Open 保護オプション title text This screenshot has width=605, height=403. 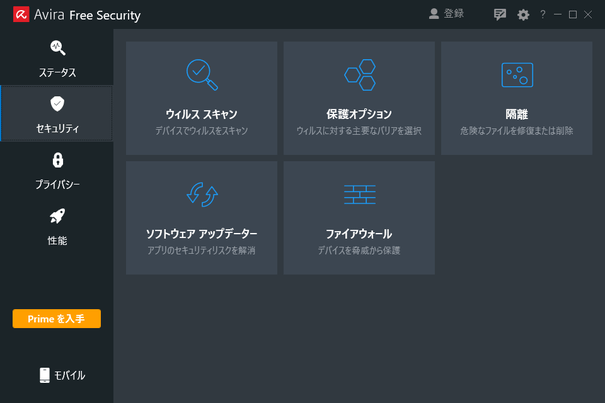tap(359, 114)
